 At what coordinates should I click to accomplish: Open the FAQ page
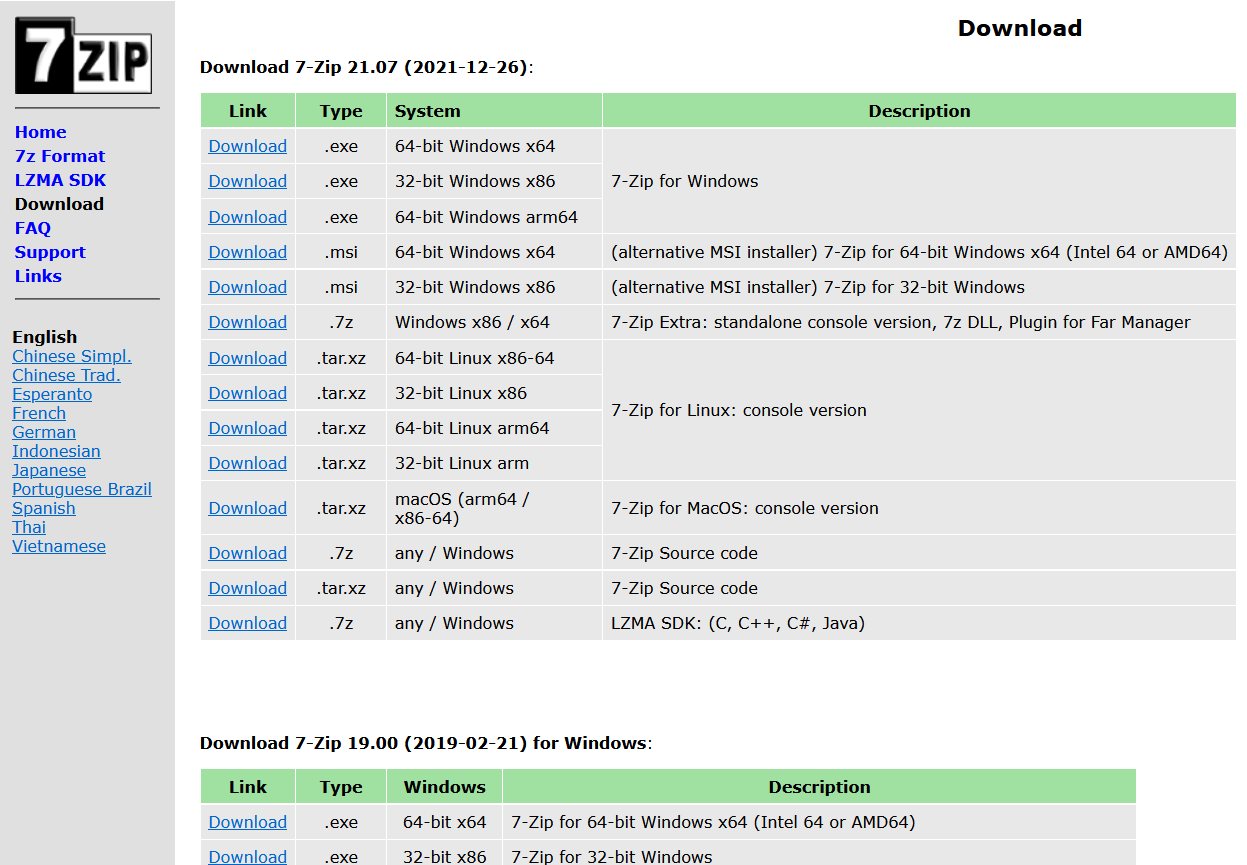tap(32, 228)
